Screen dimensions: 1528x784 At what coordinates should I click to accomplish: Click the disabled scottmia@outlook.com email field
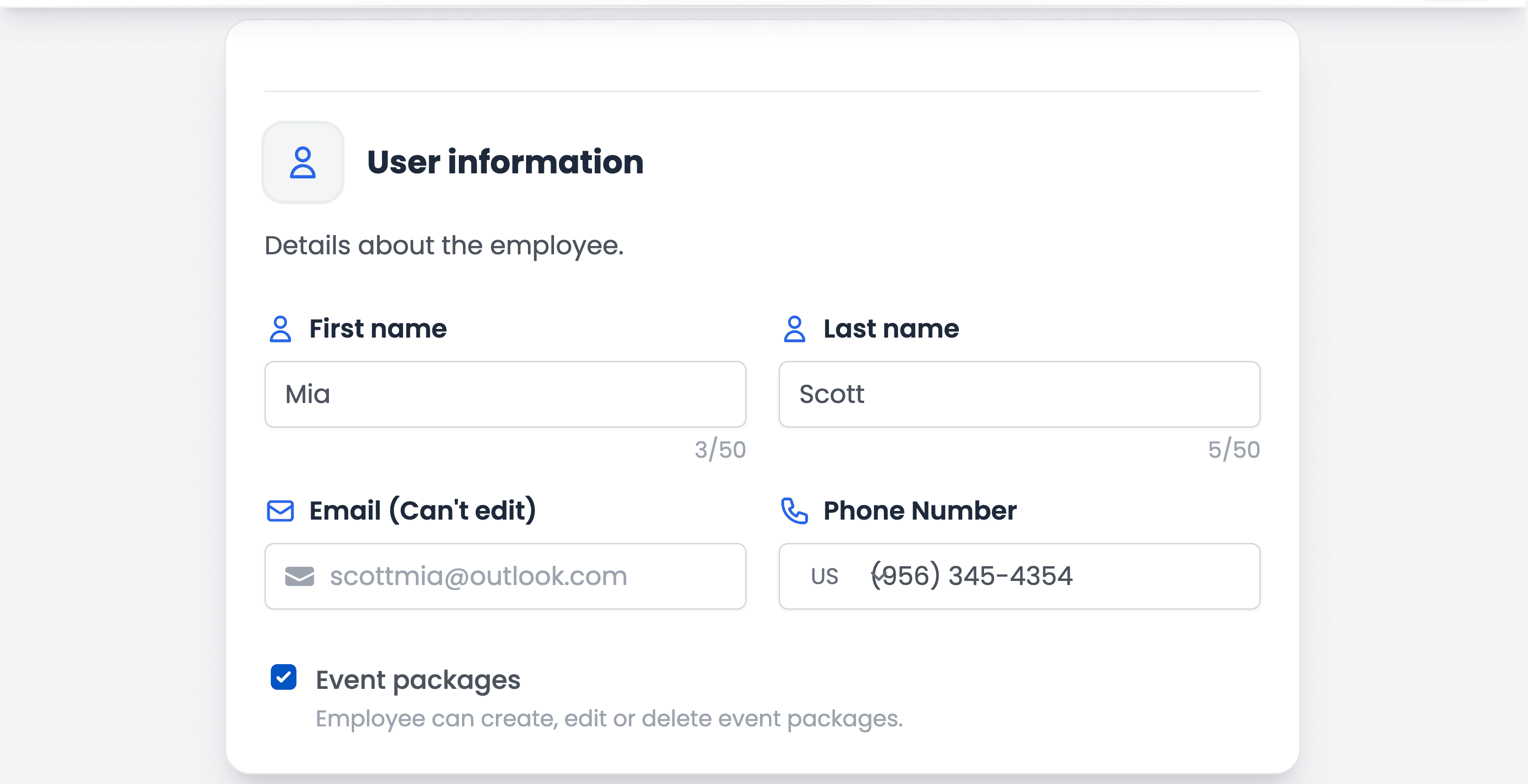point(506,576)
